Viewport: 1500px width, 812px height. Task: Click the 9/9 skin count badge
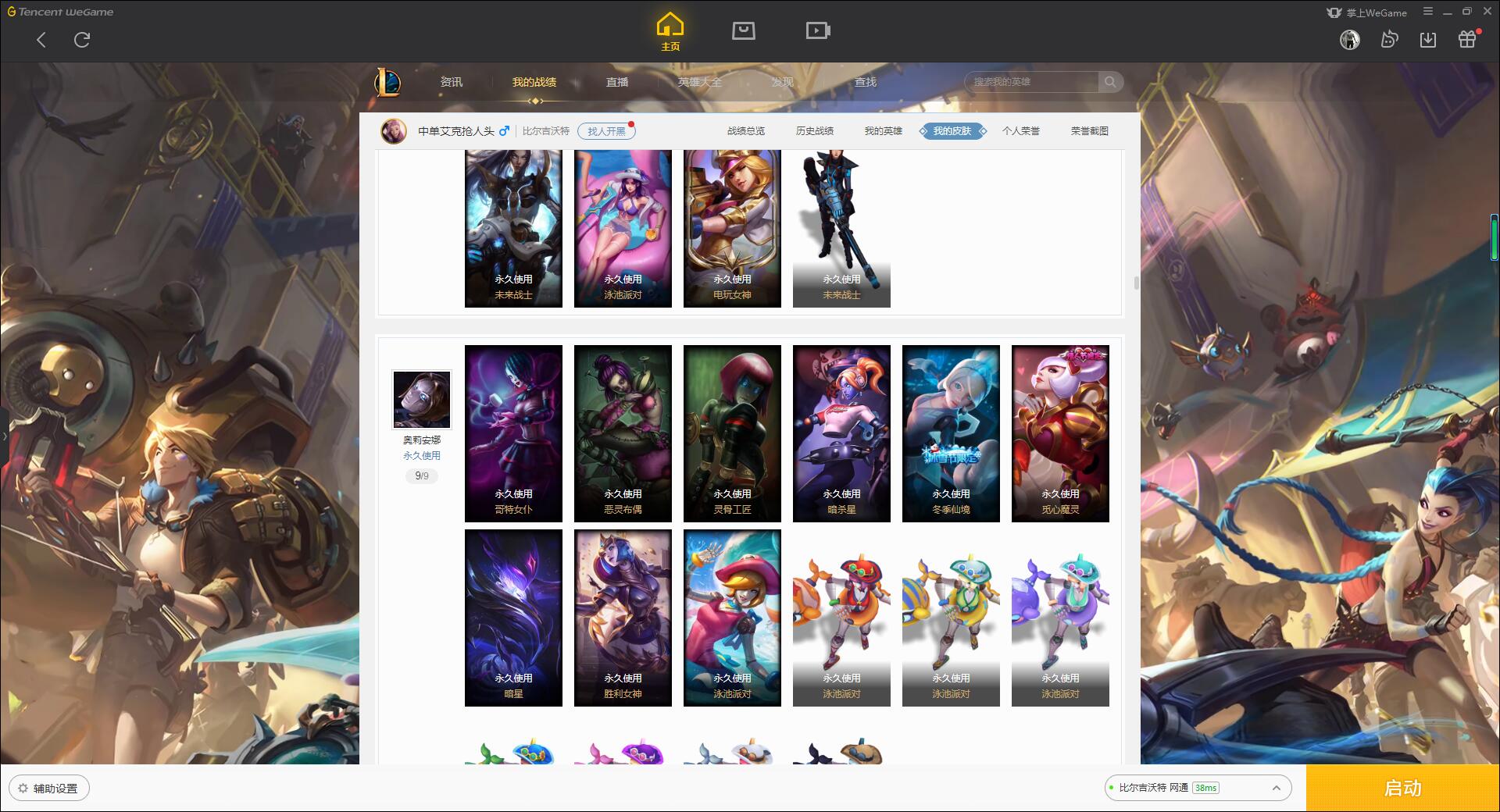pos(422,475)
